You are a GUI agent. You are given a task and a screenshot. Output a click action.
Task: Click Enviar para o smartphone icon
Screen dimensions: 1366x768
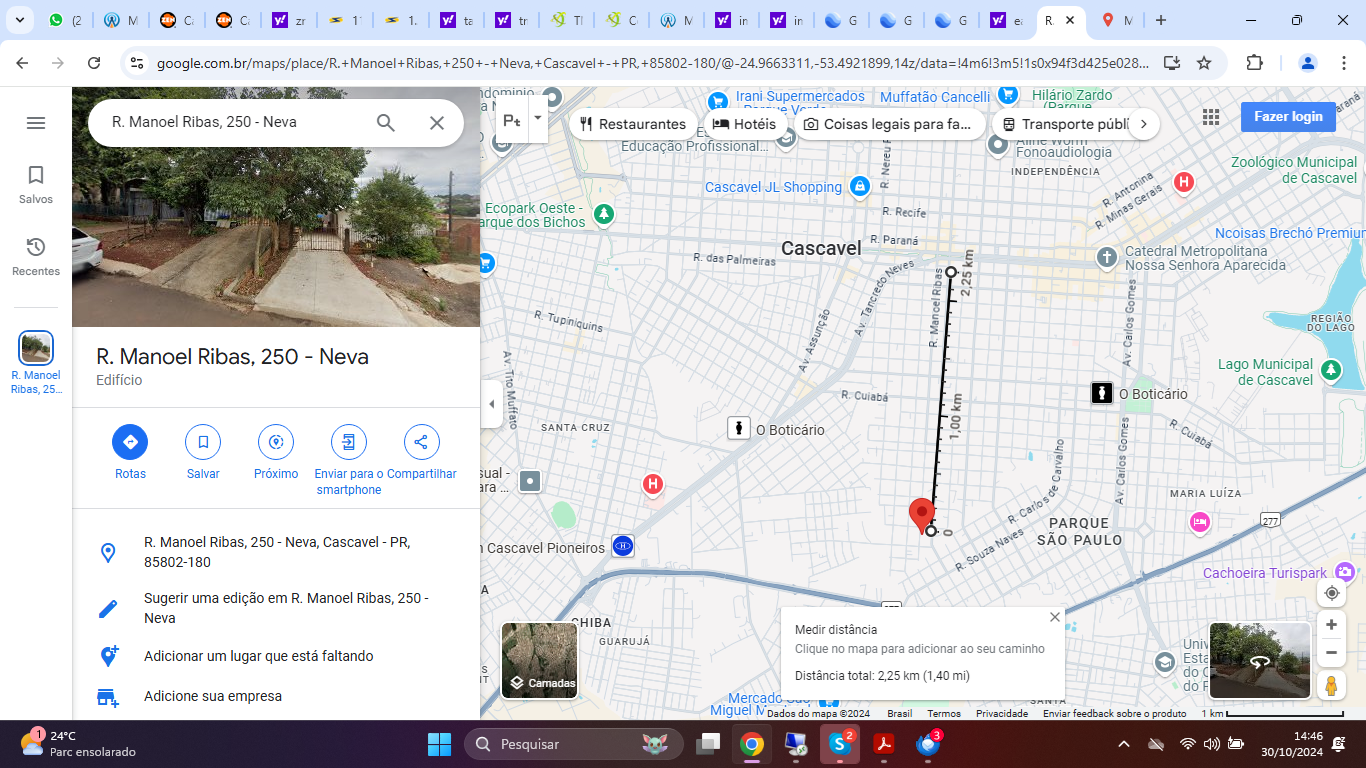348,442
